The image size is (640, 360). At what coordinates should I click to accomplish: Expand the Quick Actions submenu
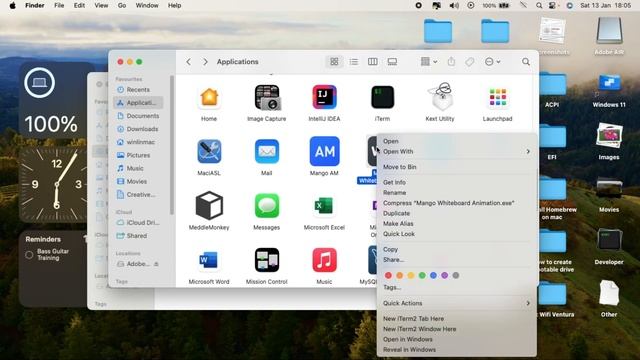[456, 303]
